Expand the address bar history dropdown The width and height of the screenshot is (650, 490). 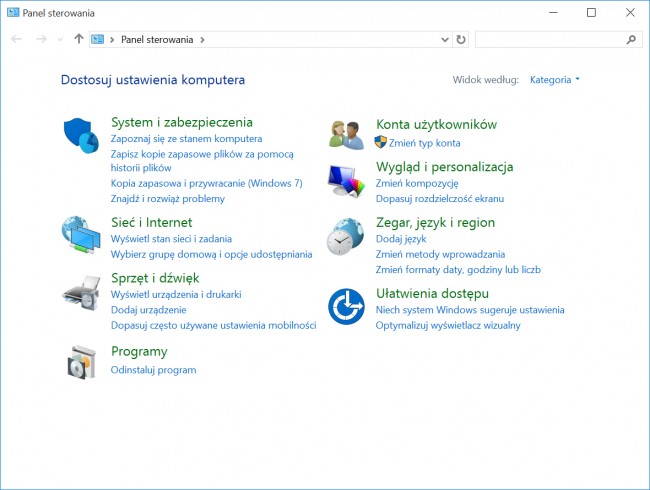click(x=445, y=40)
